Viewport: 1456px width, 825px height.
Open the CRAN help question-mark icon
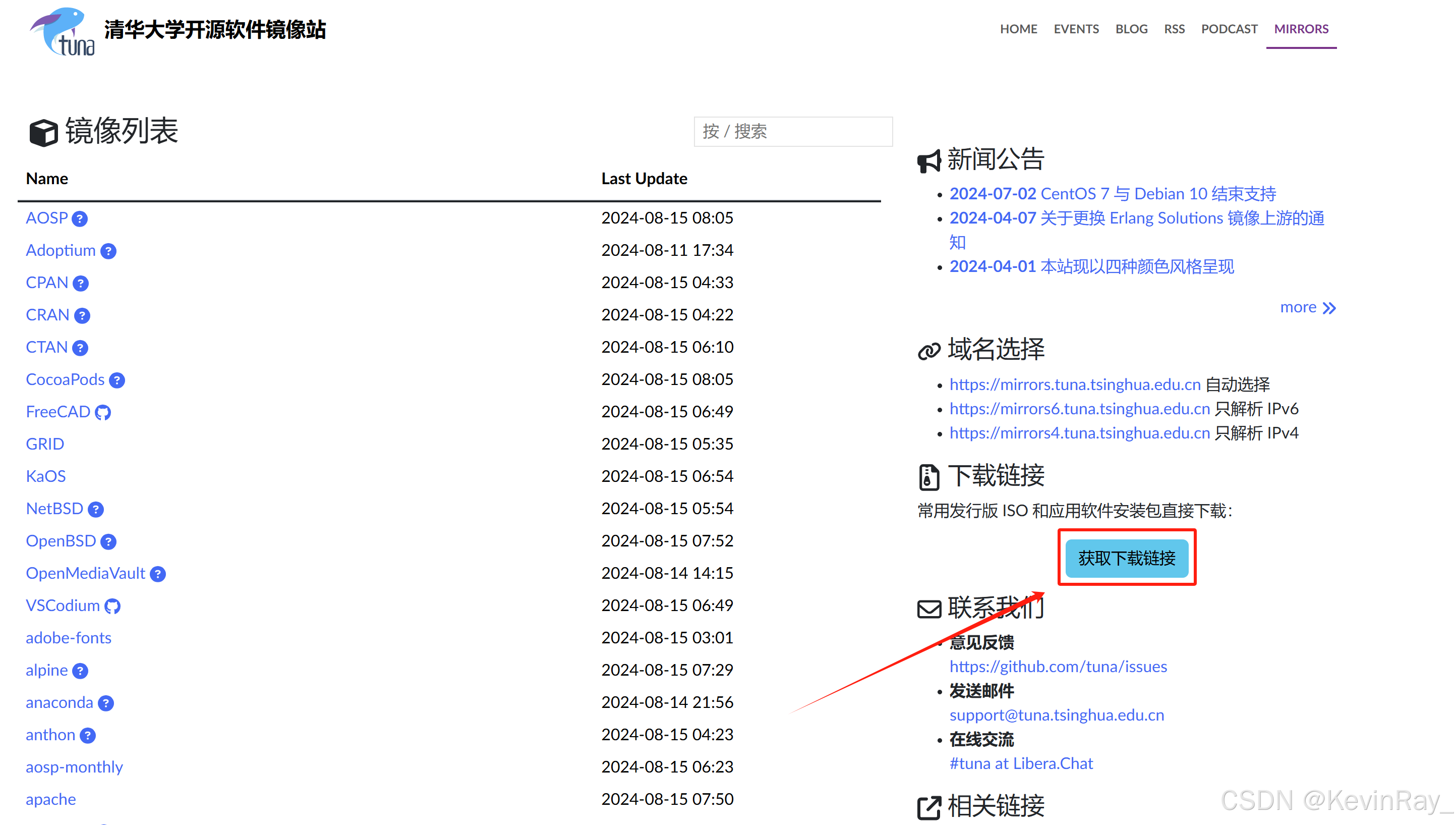click(82, 315)
